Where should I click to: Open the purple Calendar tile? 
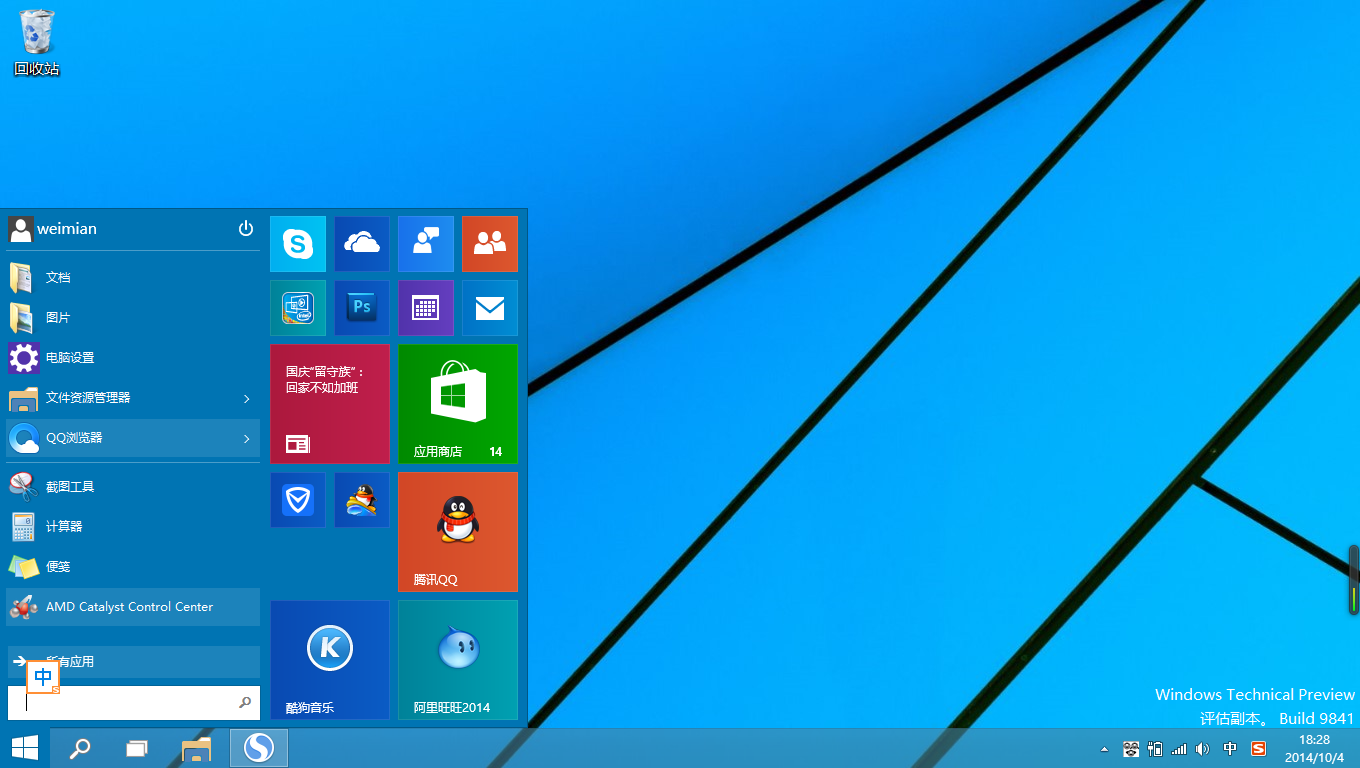426,308
